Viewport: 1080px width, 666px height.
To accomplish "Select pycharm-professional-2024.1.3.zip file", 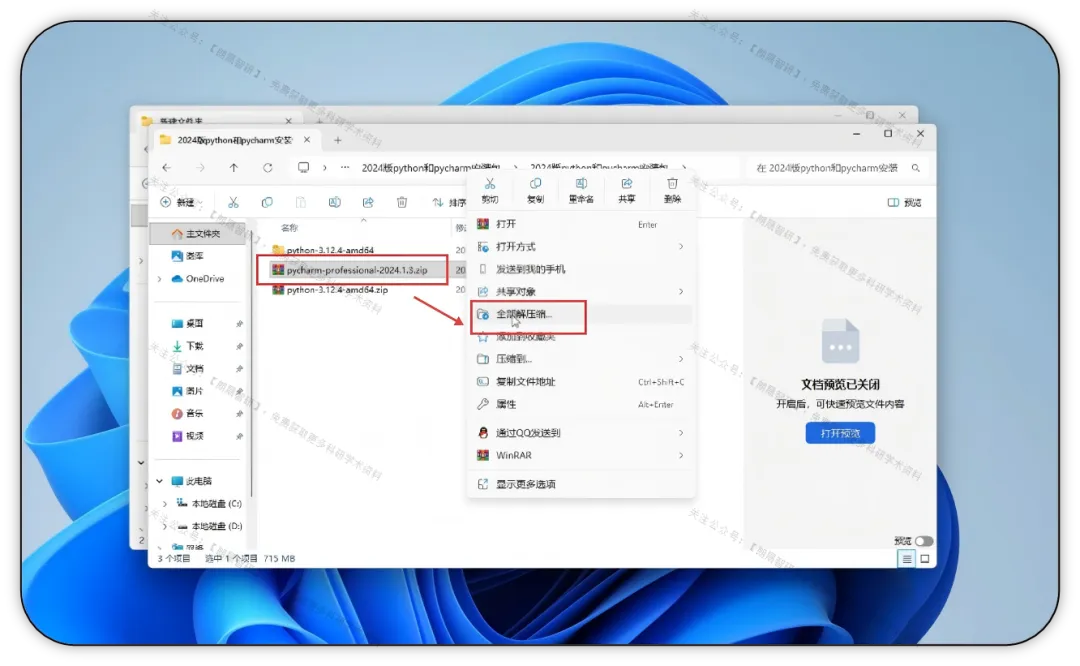I will (x=349, y=270).
